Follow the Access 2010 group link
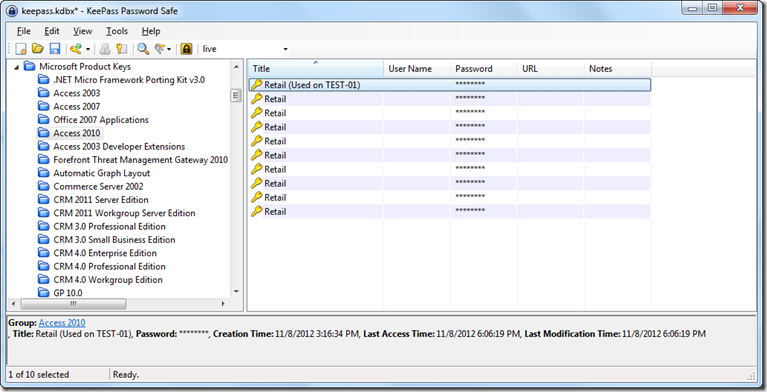The height and width of the screenshot is (392, 767). (62, 323)
